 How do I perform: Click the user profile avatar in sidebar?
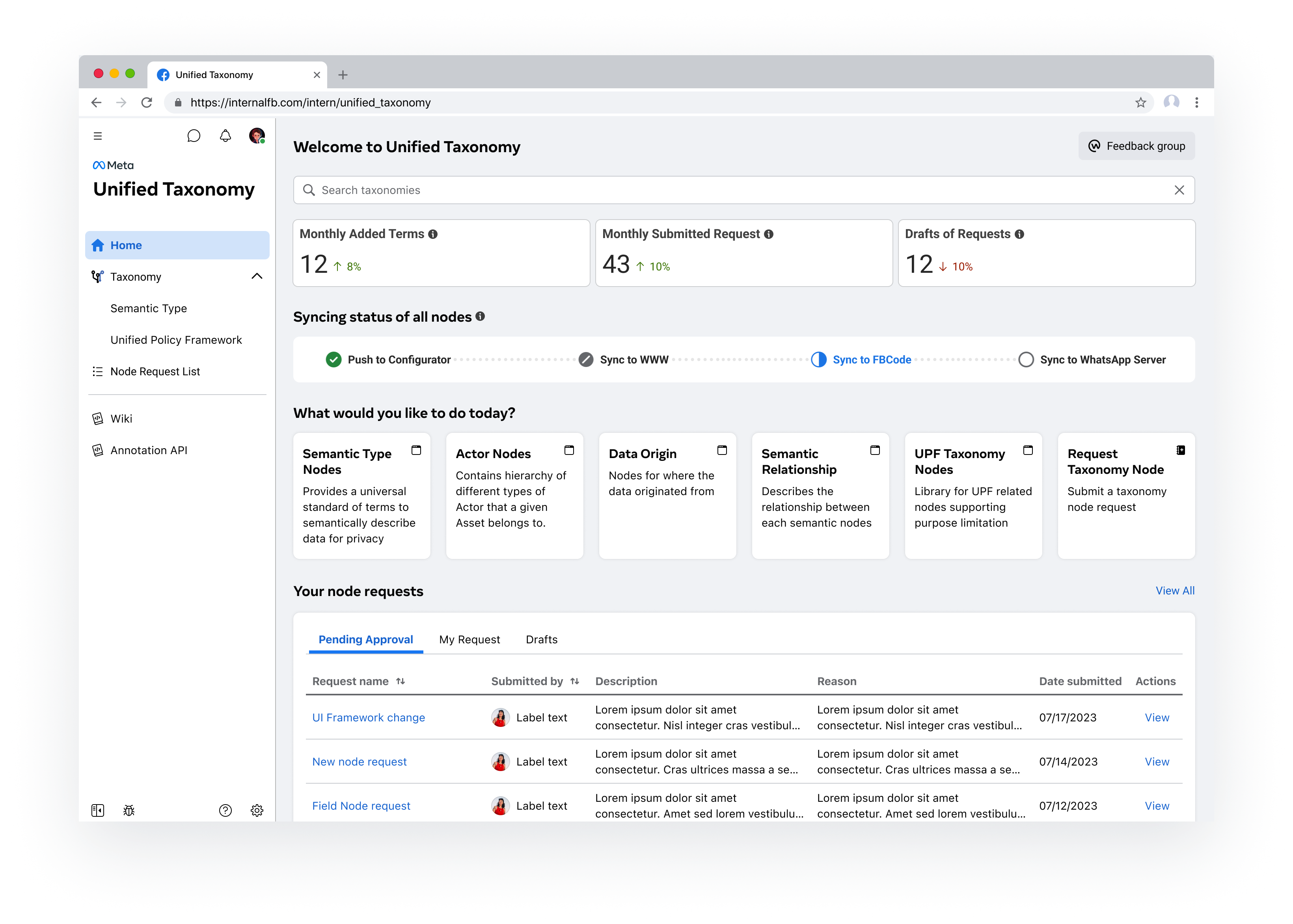[257, 136]
